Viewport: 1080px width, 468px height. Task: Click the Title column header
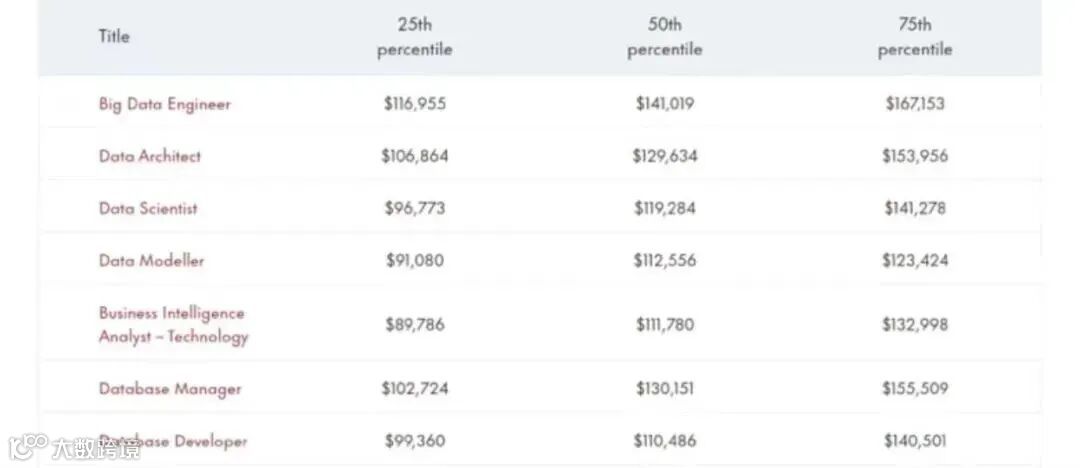coord(114,36)
